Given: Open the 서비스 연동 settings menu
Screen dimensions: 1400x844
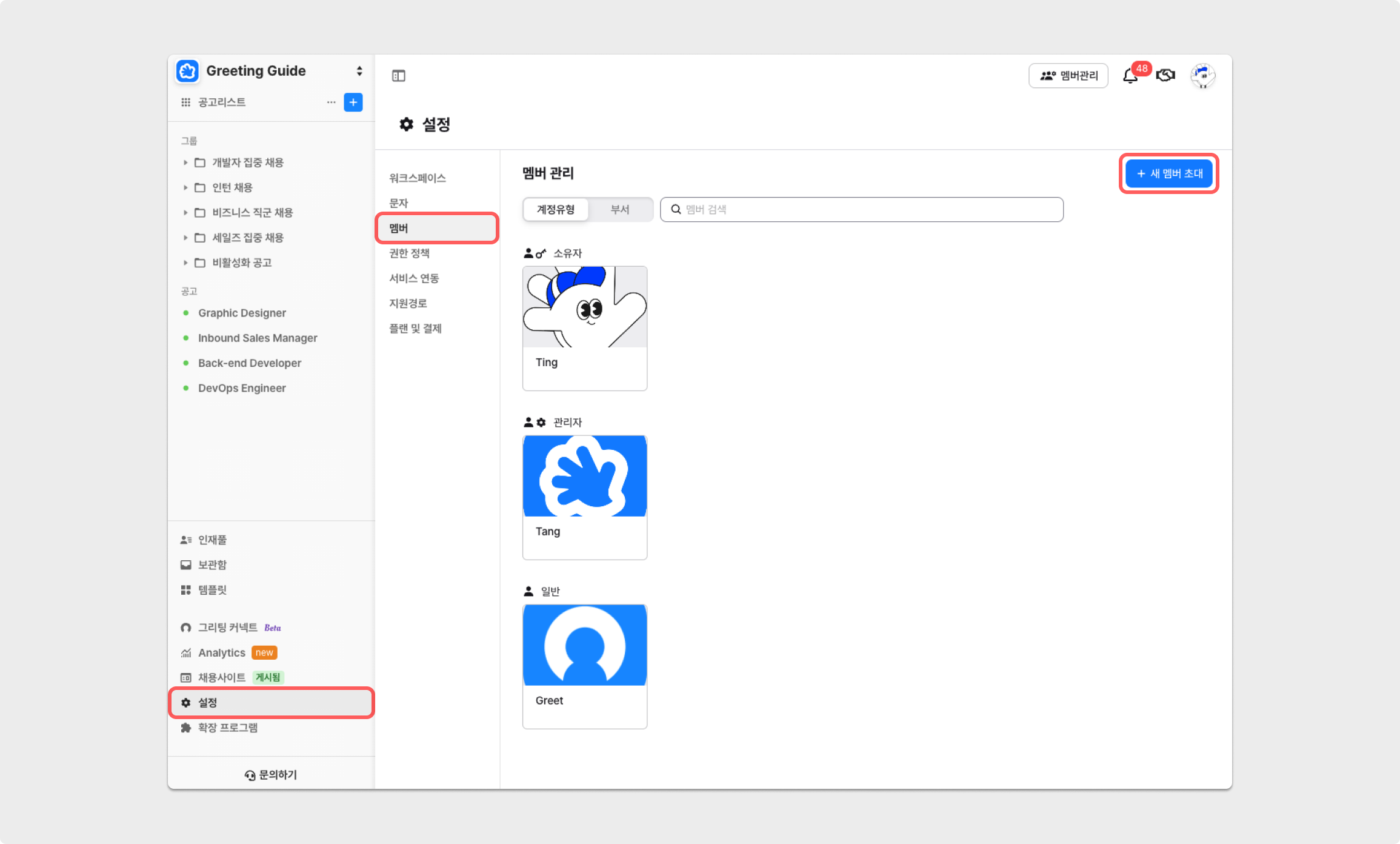Looking at the screenshot, I should 414,278.
